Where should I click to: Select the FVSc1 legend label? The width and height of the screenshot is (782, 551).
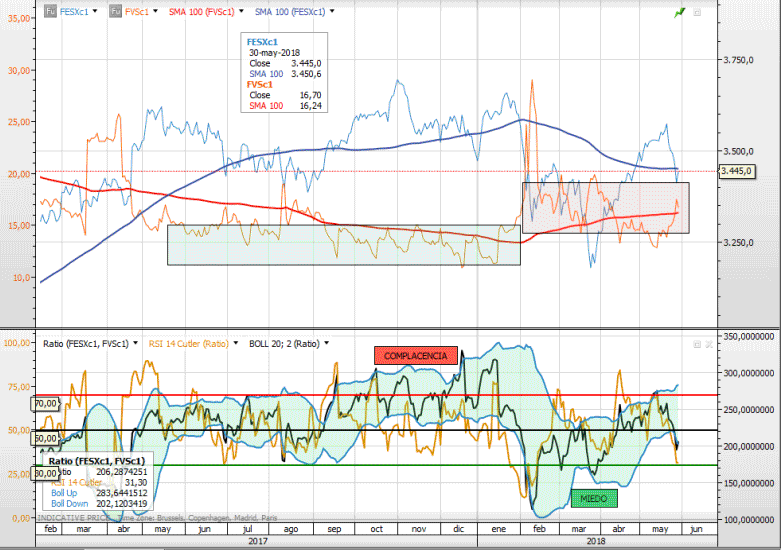(x=137, y=11)
